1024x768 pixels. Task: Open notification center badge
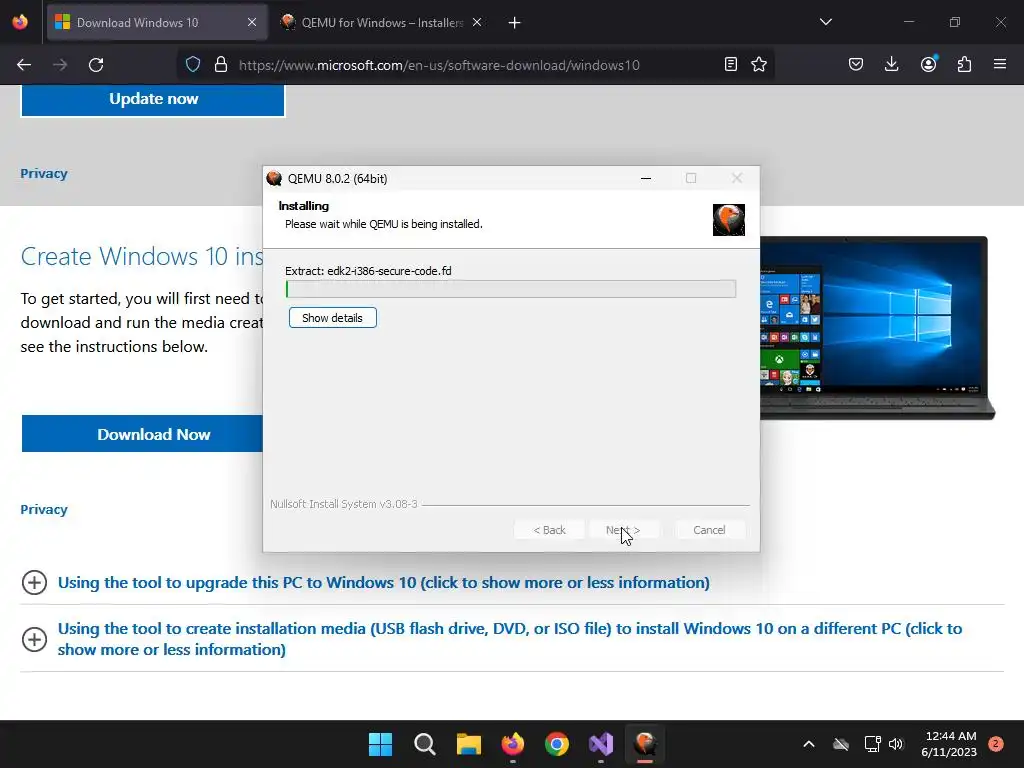(996, 744)
